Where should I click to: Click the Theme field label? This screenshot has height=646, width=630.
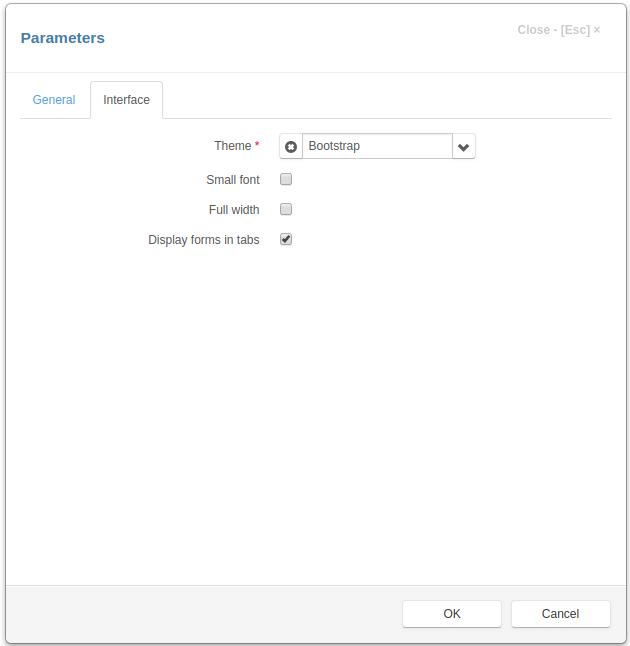(x=233, y=146)
